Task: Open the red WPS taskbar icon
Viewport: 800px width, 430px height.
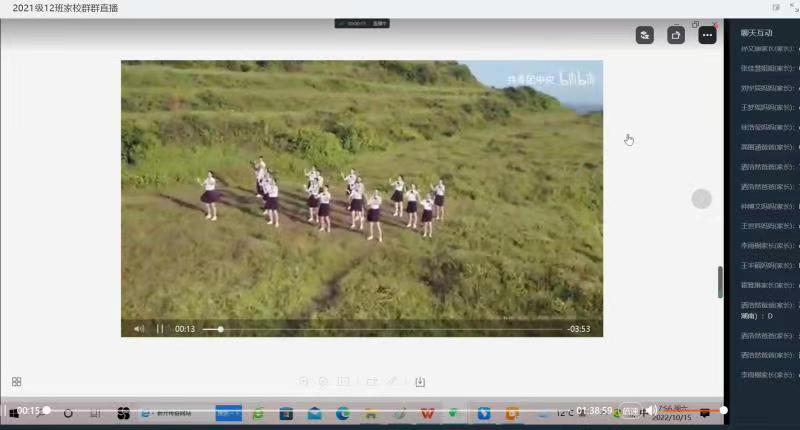Action: point(427,414)
